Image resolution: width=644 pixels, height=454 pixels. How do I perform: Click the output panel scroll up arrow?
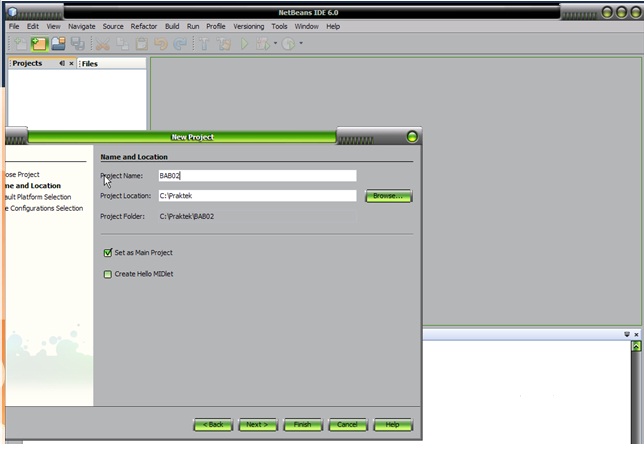click(636, 346)
